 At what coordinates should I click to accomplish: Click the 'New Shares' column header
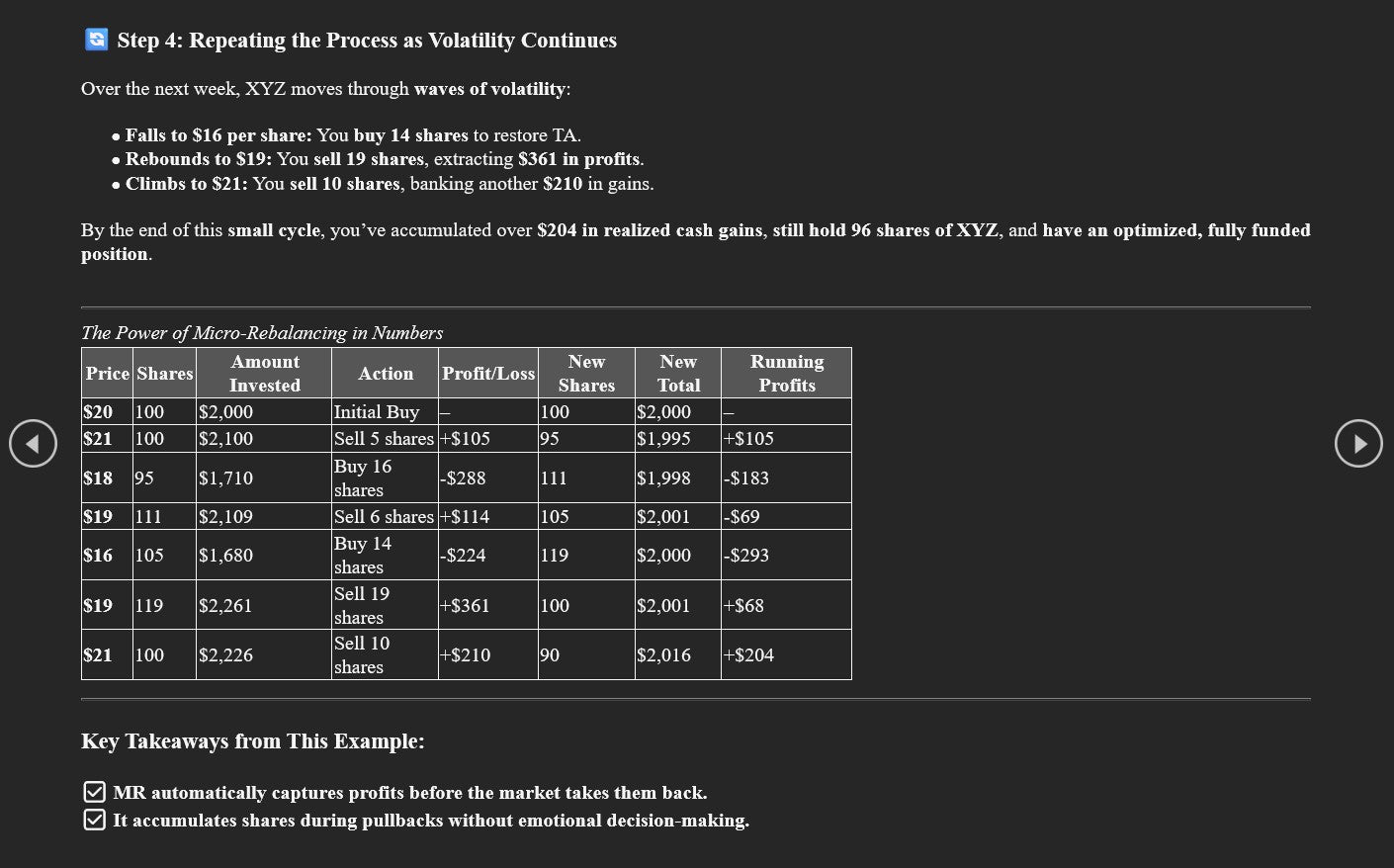[x=586, y=374]
